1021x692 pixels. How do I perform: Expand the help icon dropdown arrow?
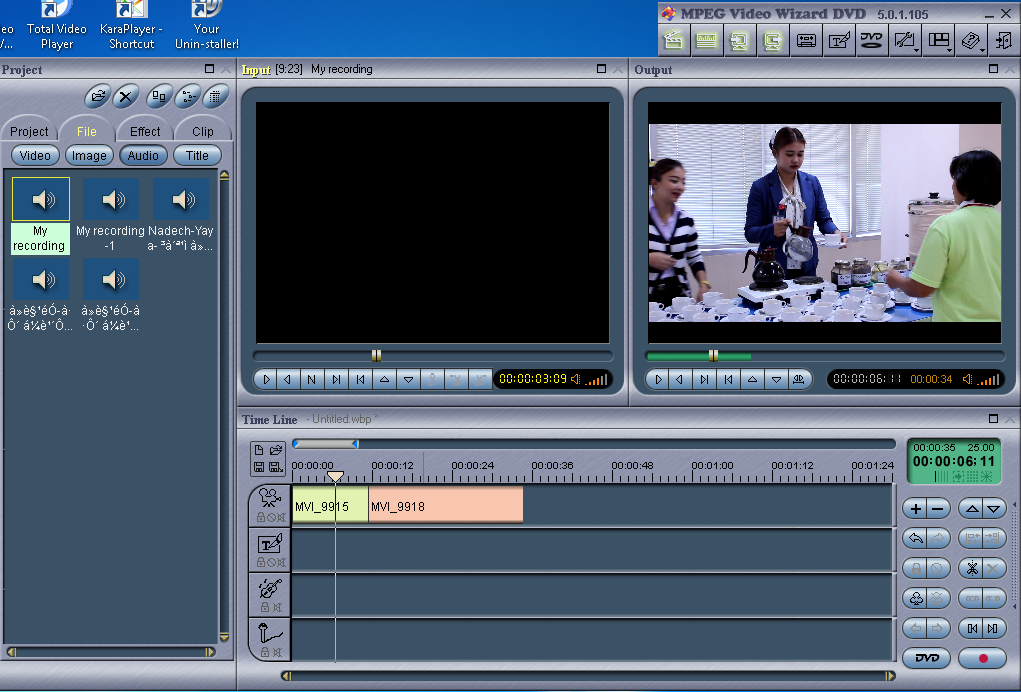tap(981, 50)
